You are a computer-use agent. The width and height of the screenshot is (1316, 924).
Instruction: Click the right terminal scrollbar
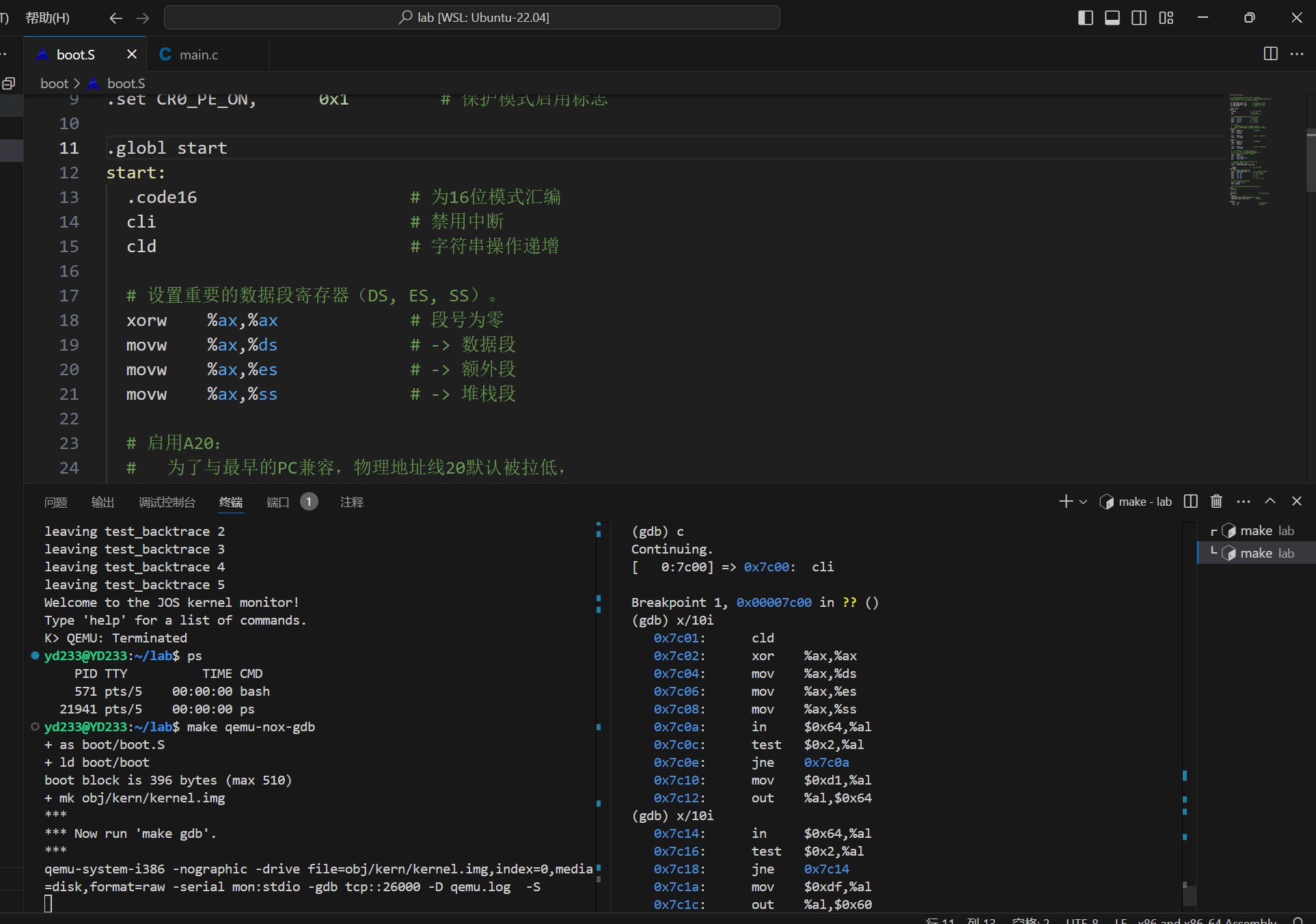pos(1190,895)
